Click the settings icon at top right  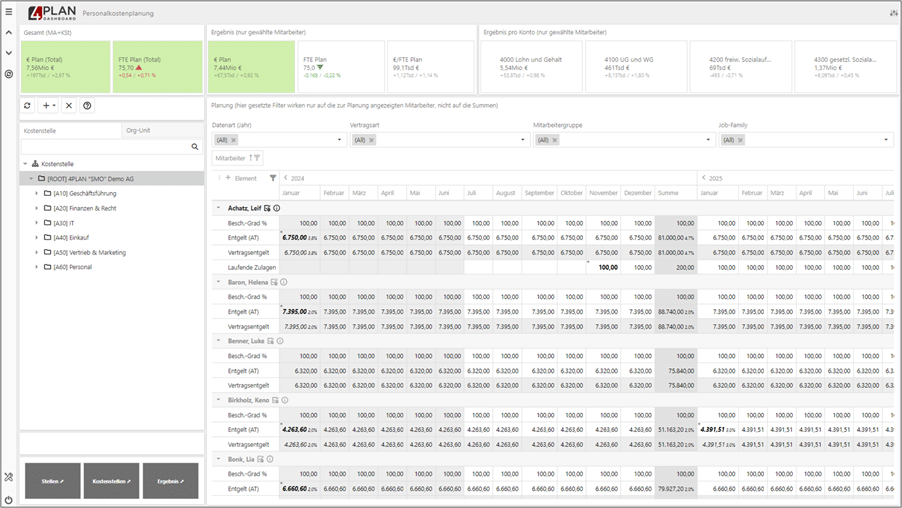coord(893,13)
